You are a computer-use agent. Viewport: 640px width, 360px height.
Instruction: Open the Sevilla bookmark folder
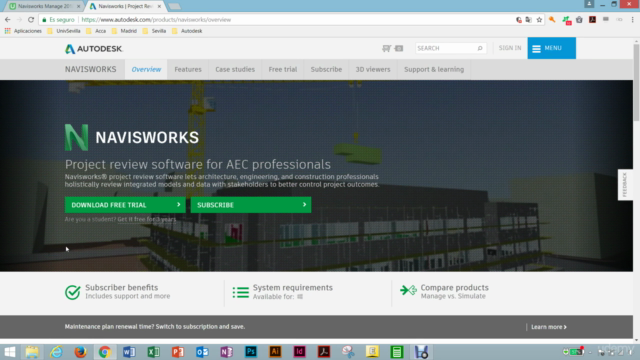[x=154, y=31]
